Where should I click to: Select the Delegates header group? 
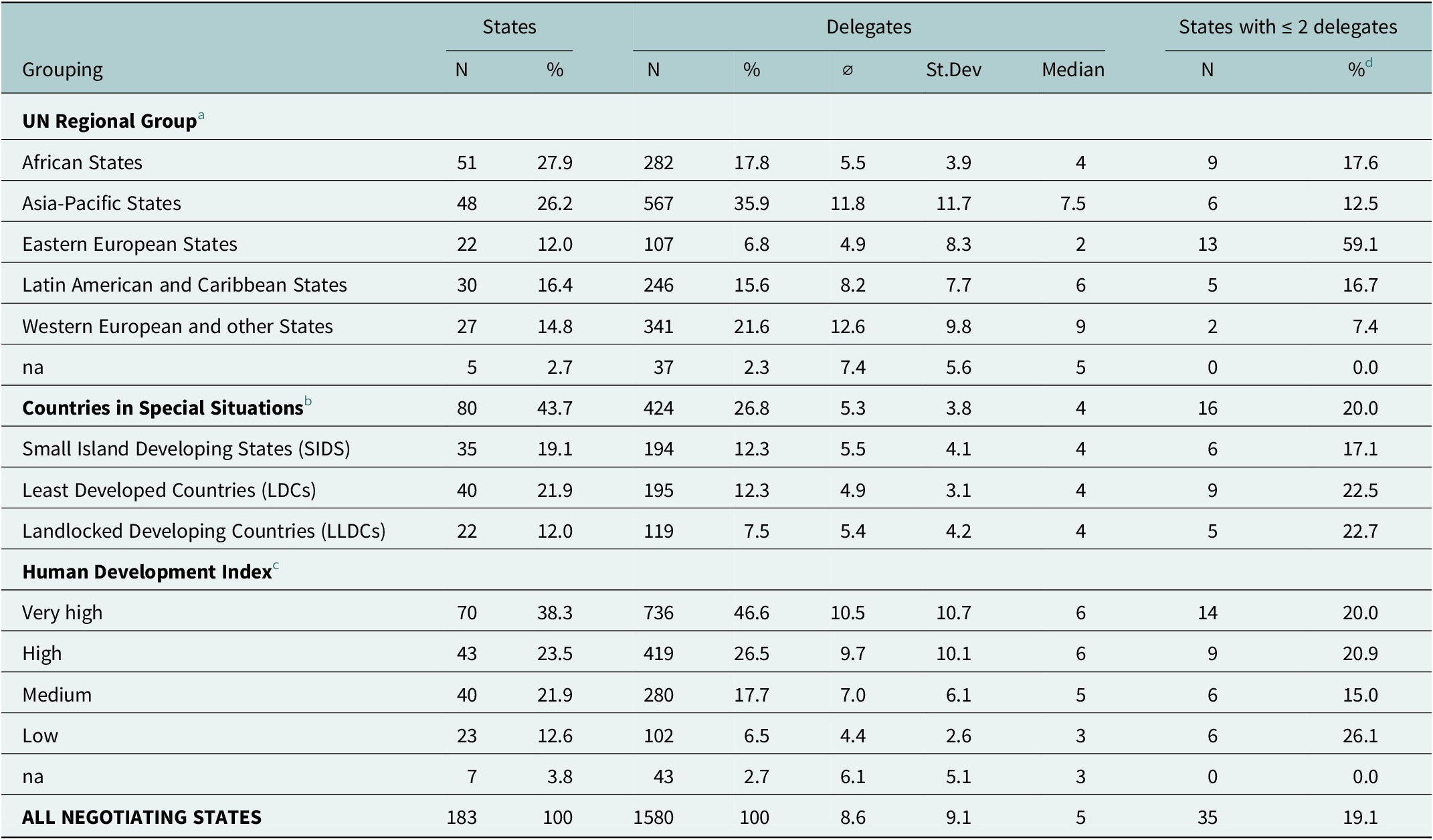(868, 27)
